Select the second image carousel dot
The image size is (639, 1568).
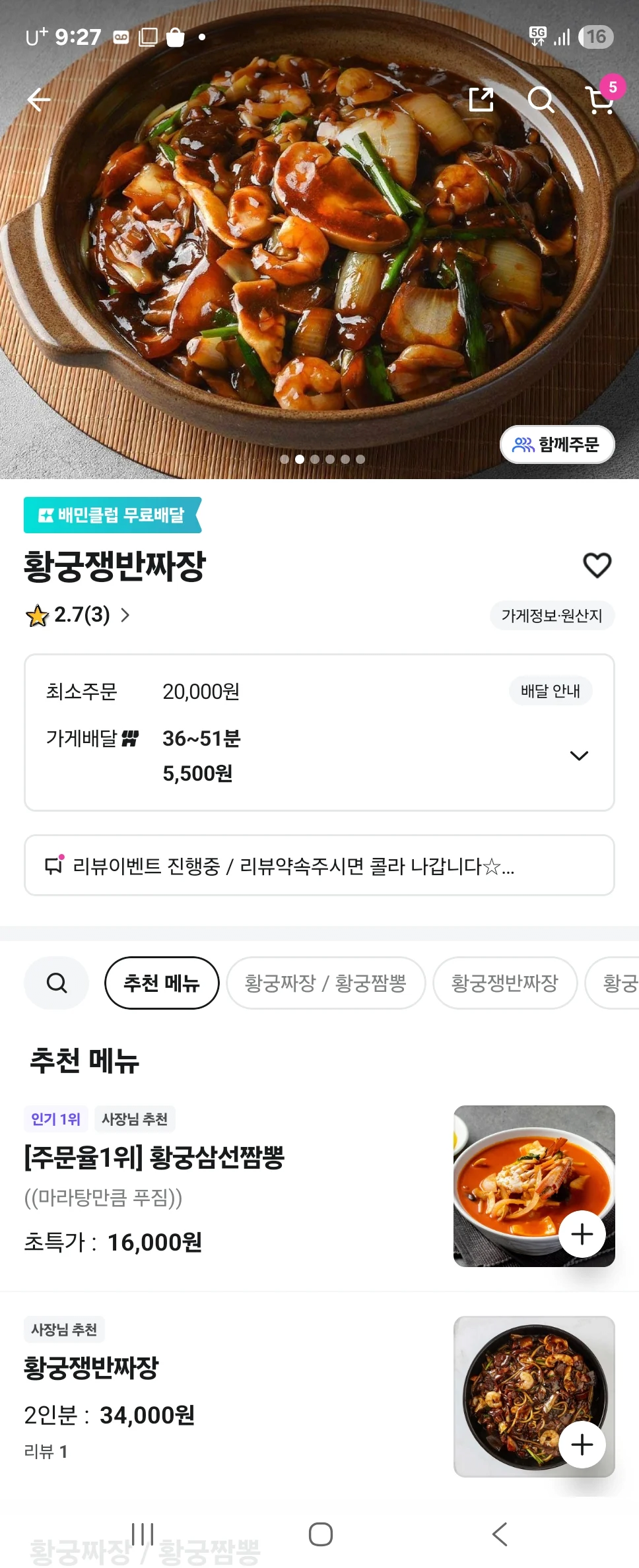(x=300, y=459)
